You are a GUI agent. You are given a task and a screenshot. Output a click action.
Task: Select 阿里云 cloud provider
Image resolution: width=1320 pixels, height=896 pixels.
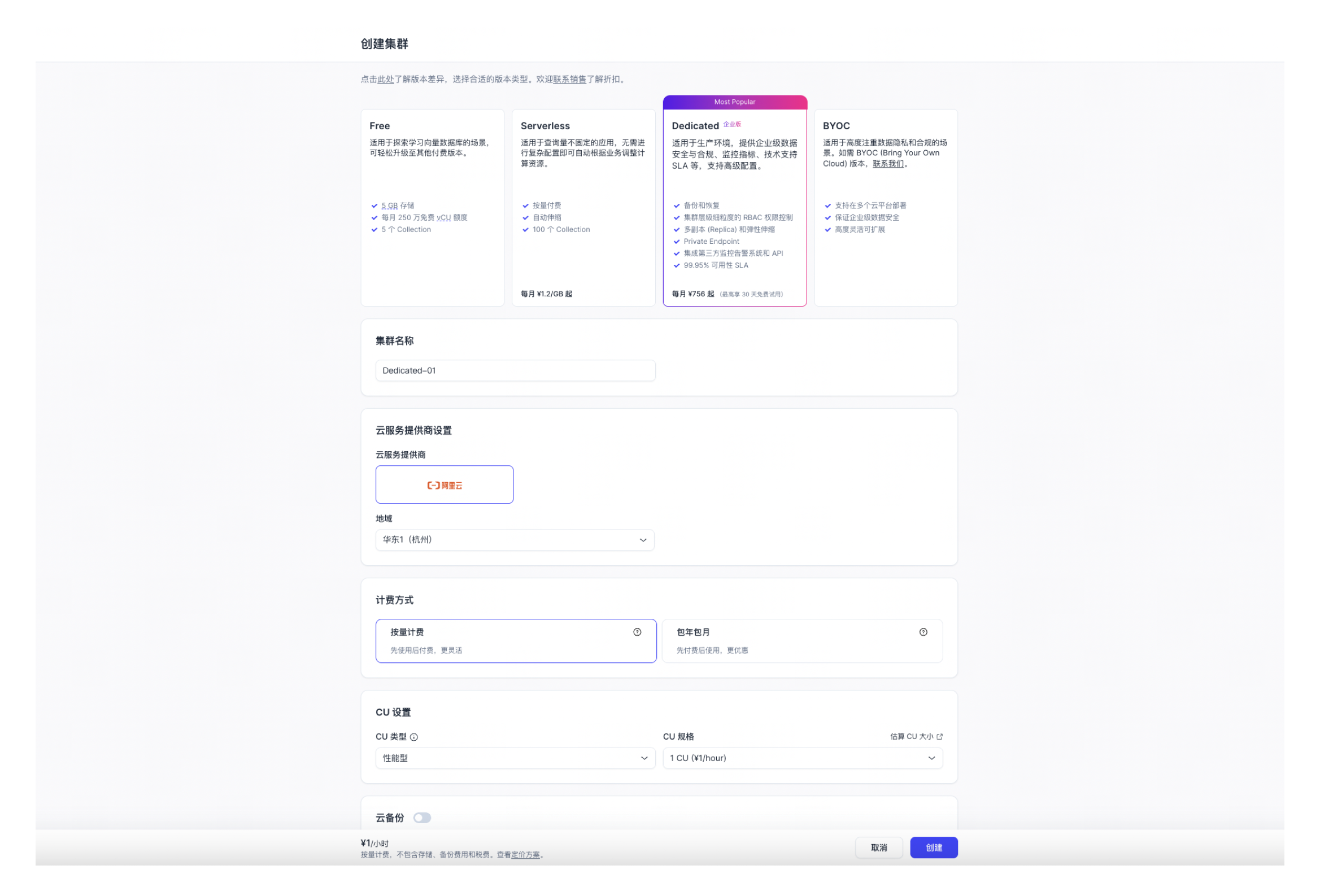444,485
